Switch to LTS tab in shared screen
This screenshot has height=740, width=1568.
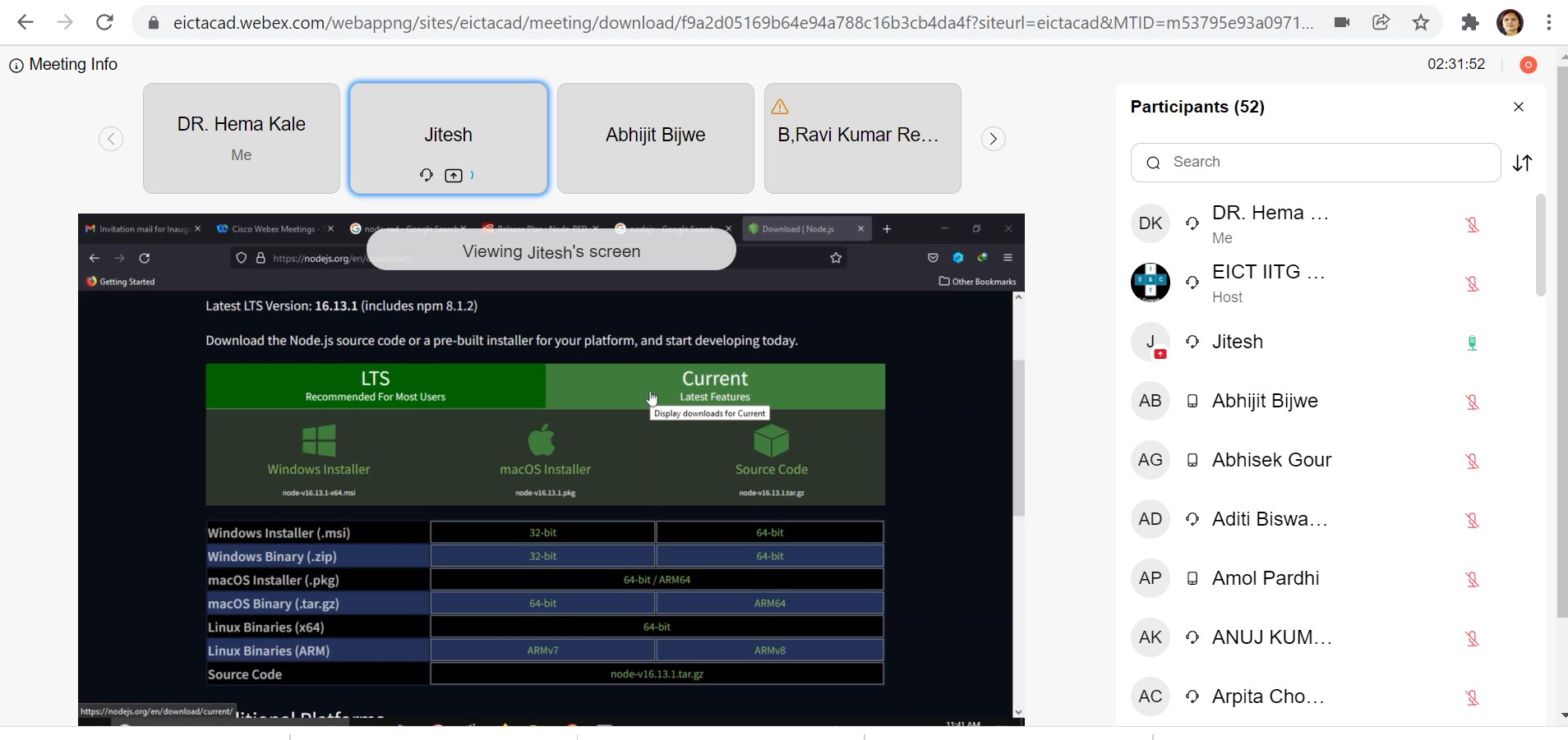[376, 386]
